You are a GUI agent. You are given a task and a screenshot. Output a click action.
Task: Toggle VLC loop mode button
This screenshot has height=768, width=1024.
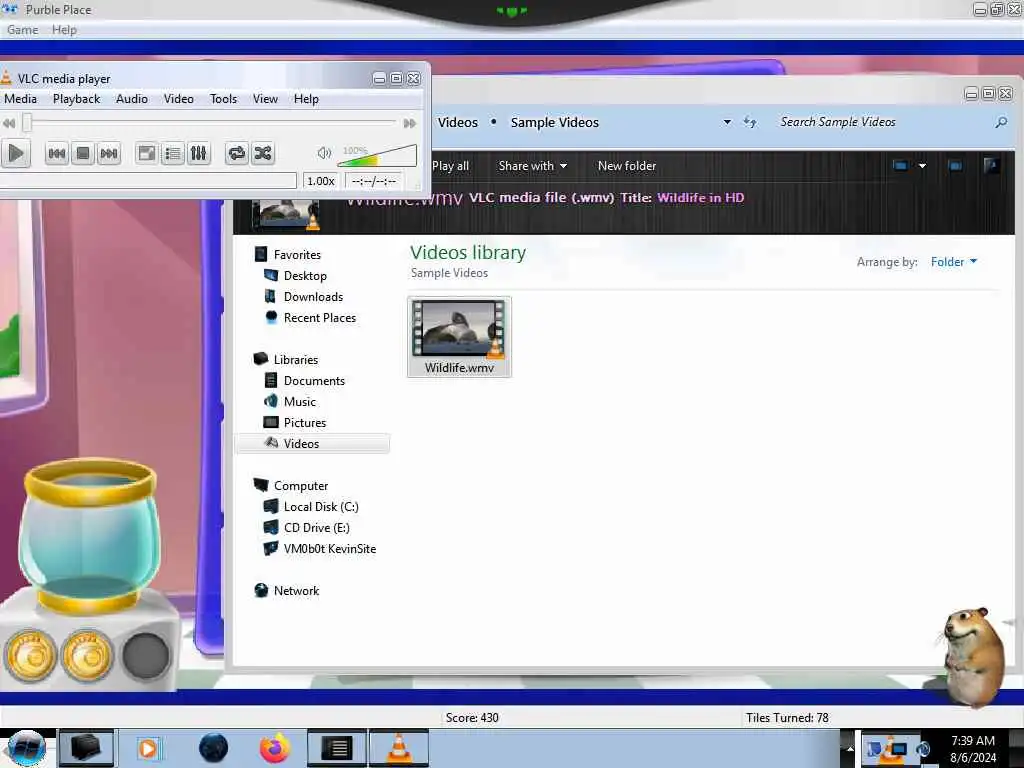coord(236,153)
